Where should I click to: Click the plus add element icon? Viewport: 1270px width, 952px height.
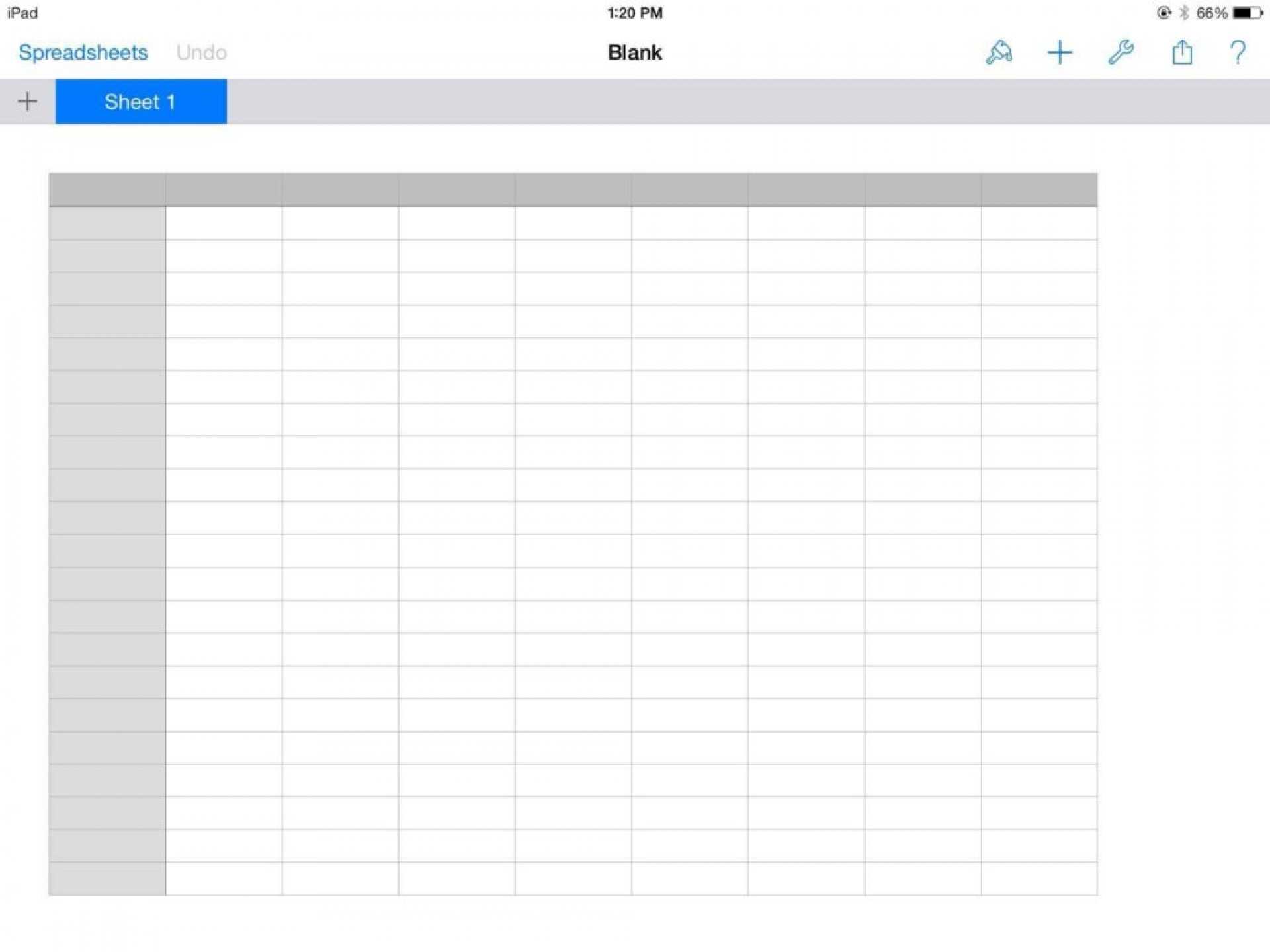1058,52
